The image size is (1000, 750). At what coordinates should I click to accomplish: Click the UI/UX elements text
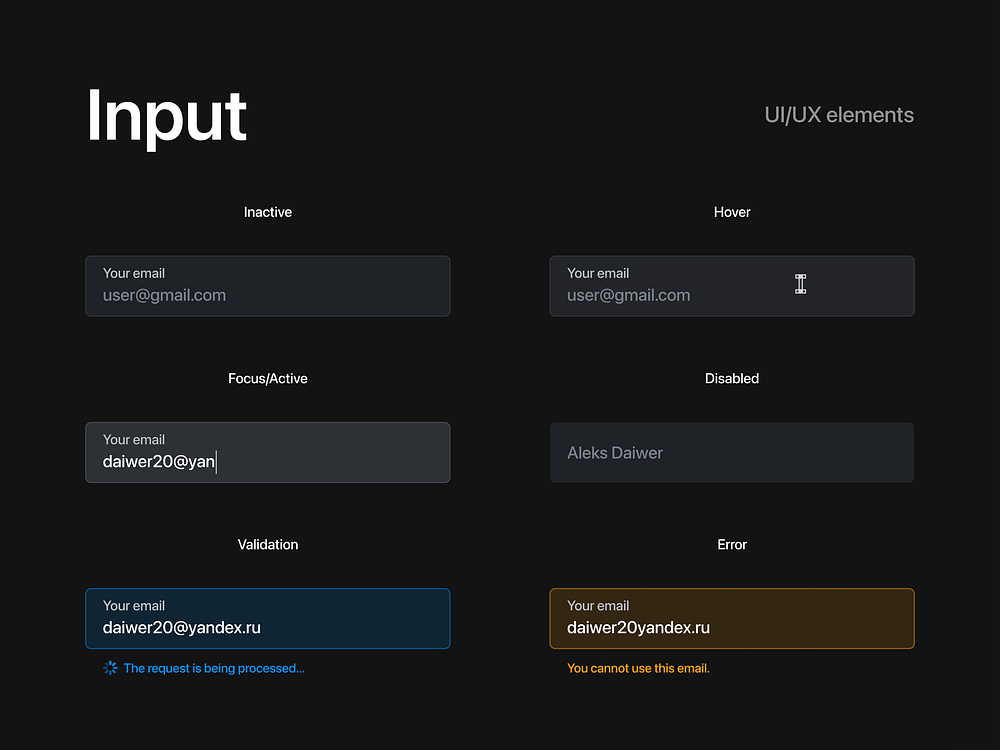tap(839, 115)
